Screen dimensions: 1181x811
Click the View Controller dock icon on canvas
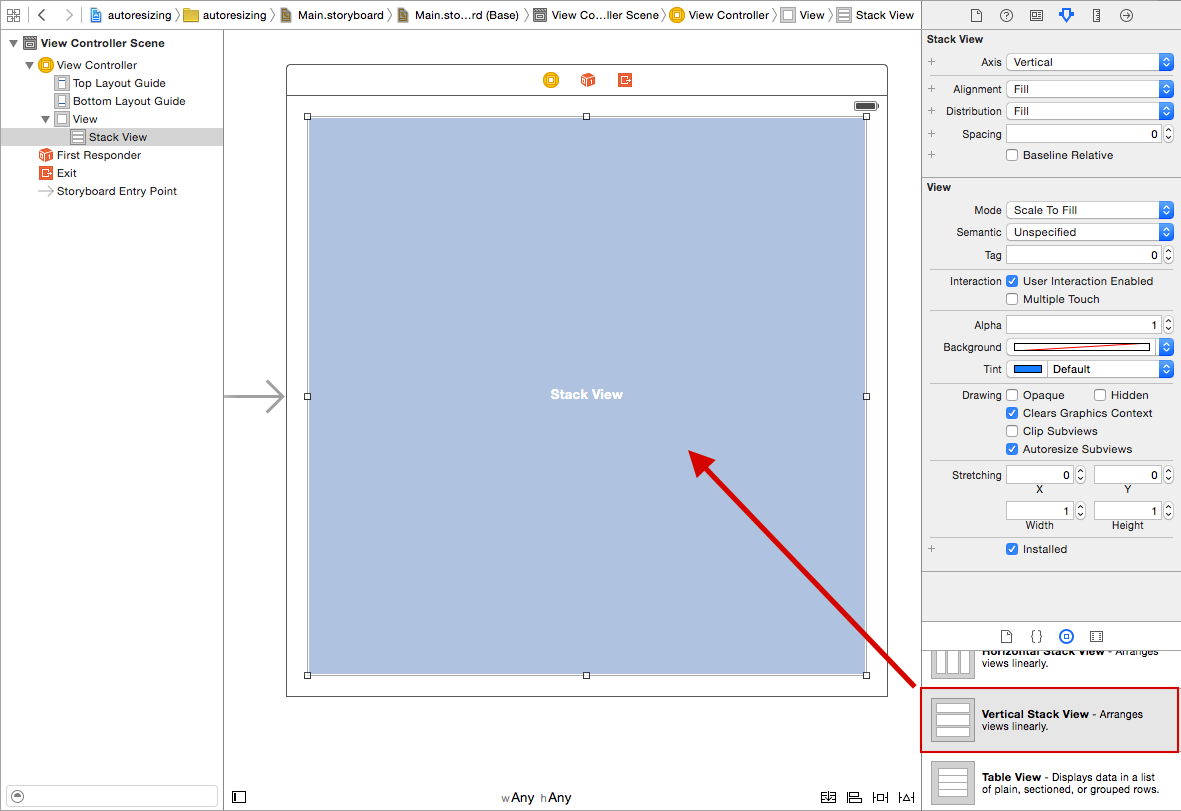click(x=551, y=80)
